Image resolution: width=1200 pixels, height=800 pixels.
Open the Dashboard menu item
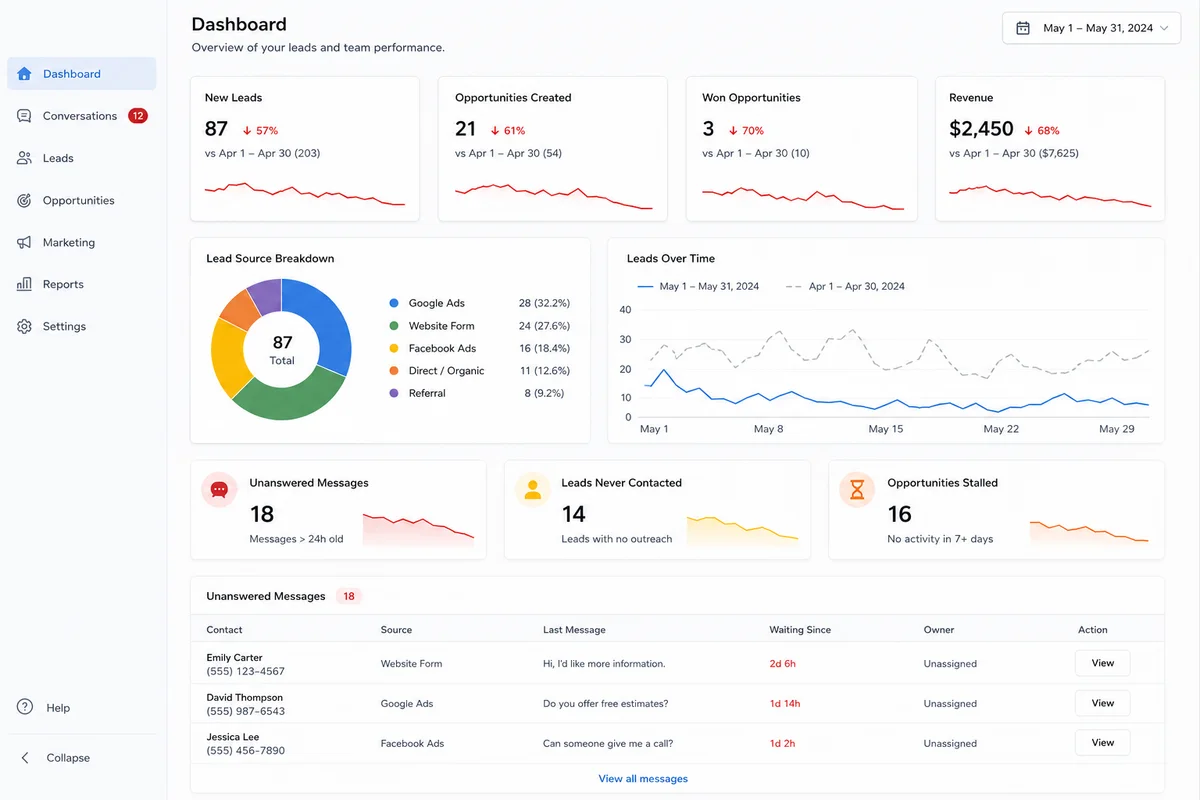click(x=81, y=74)
